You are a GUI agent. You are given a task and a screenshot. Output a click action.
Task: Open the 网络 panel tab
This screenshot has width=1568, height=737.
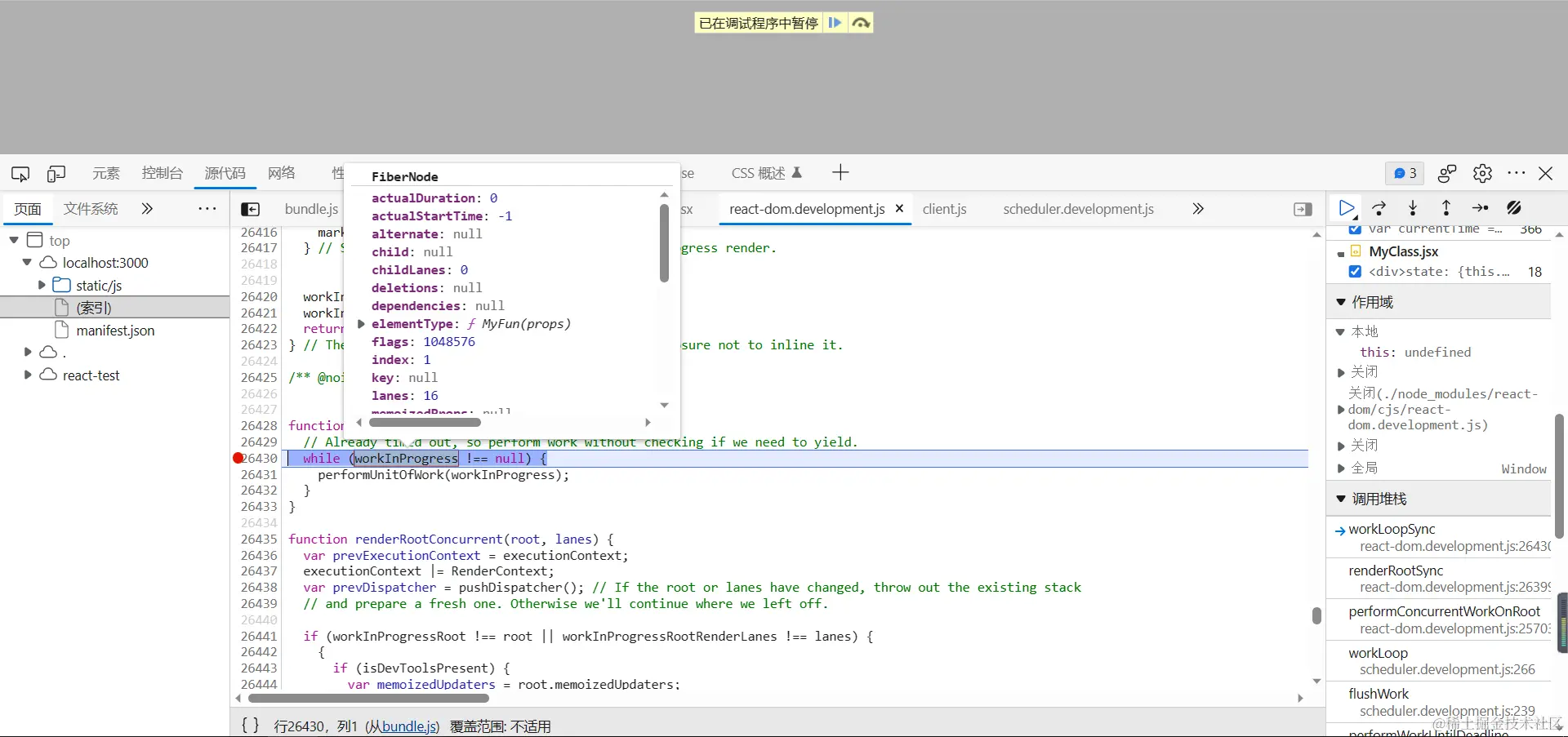pyautogui.click(x=282, y=173)
